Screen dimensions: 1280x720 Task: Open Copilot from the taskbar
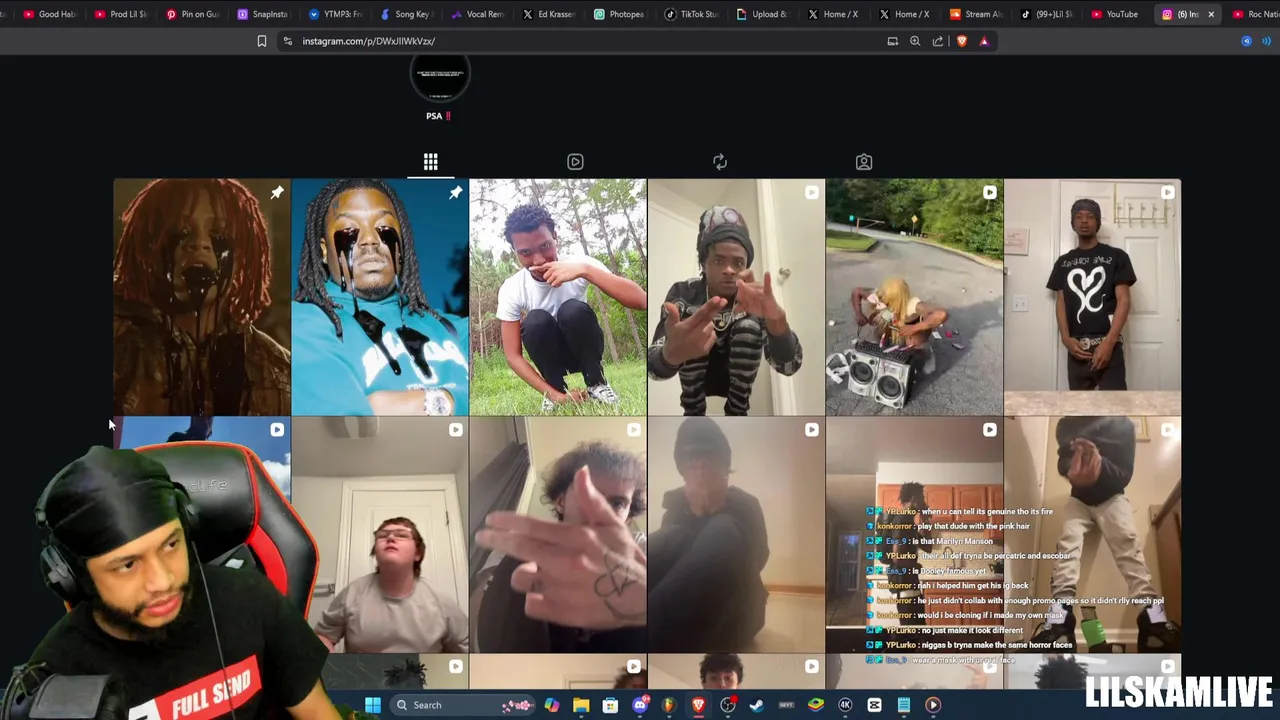[x=552, y=705]
